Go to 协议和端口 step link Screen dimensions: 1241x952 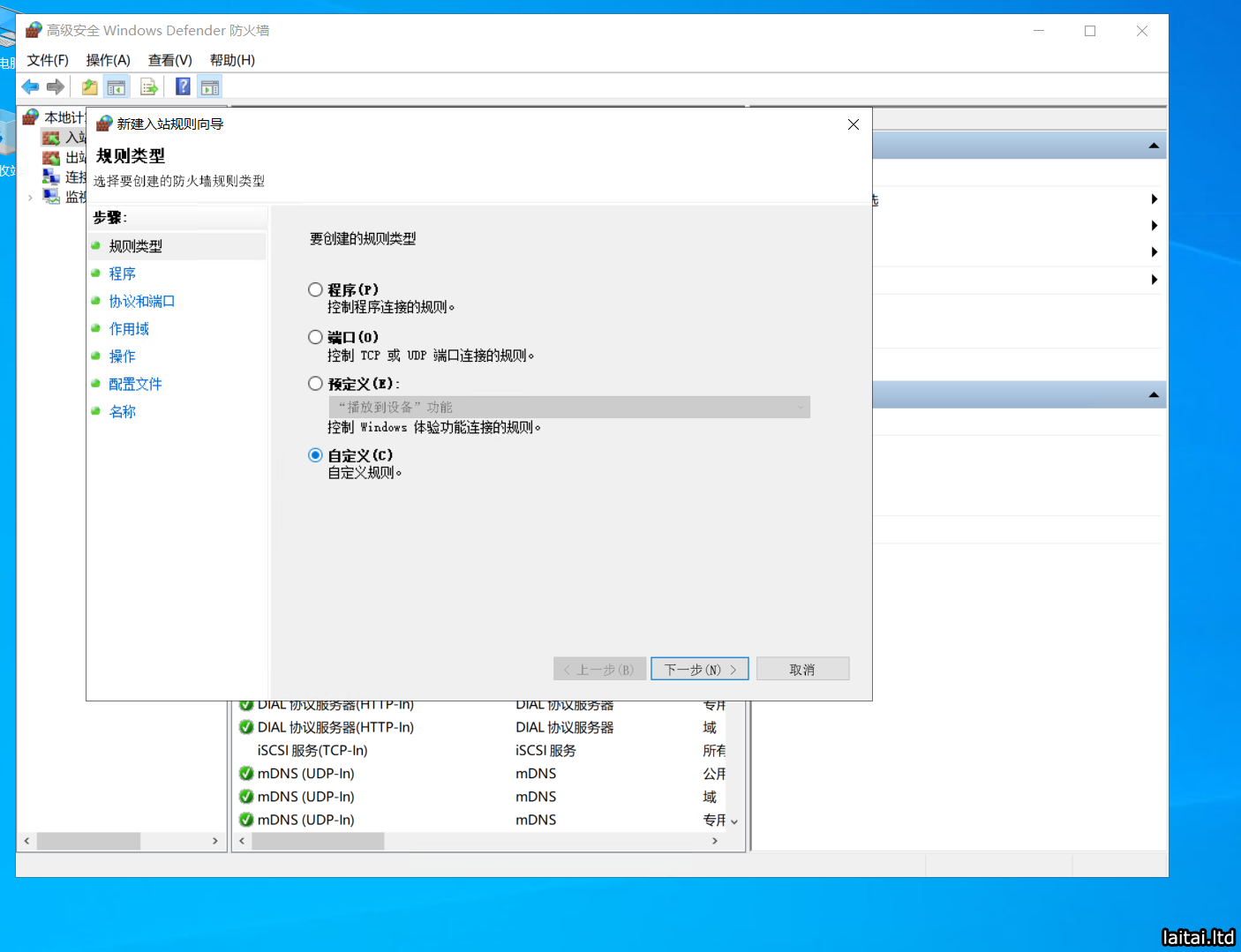click(x=141, y=302)
